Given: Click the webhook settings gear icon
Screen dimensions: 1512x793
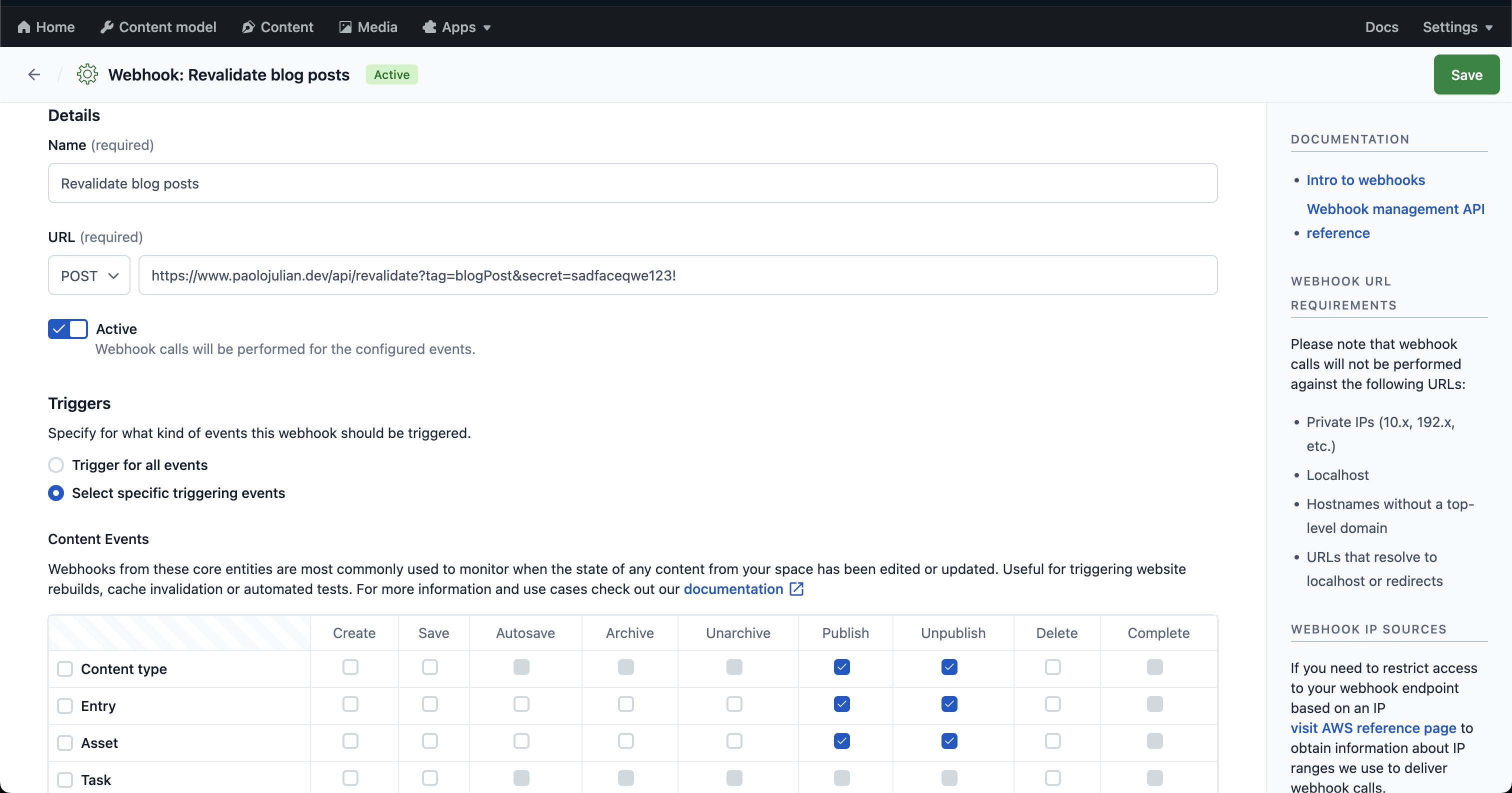Looking at the screenshot, I should point(87,74).
